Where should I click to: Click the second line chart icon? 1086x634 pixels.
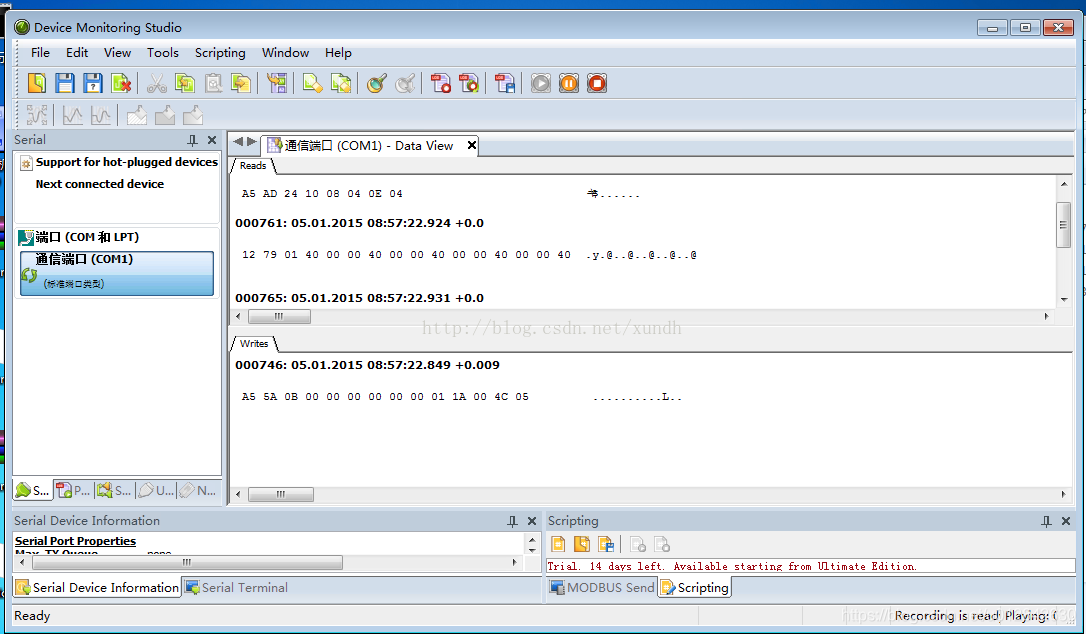point(100,115)
